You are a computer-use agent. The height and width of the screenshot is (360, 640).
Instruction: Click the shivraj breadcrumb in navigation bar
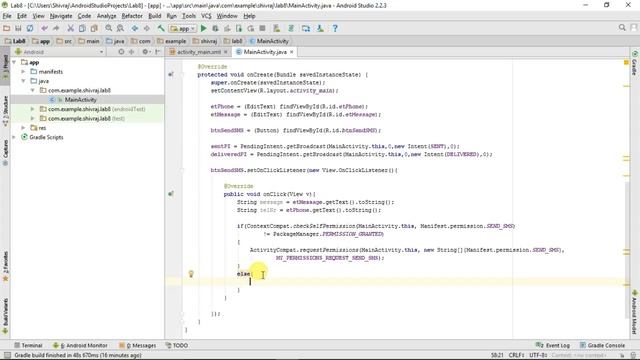pyautogui.click(x=205, y=41)
